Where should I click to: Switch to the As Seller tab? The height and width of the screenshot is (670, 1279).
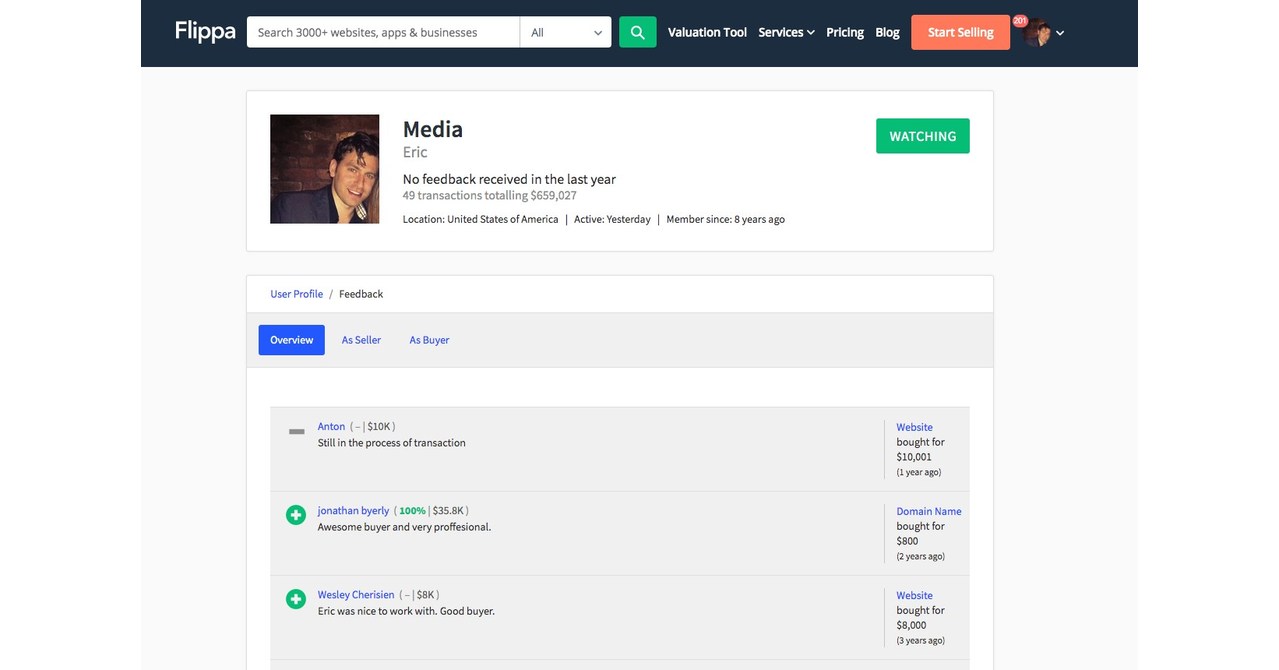point(361,340)
